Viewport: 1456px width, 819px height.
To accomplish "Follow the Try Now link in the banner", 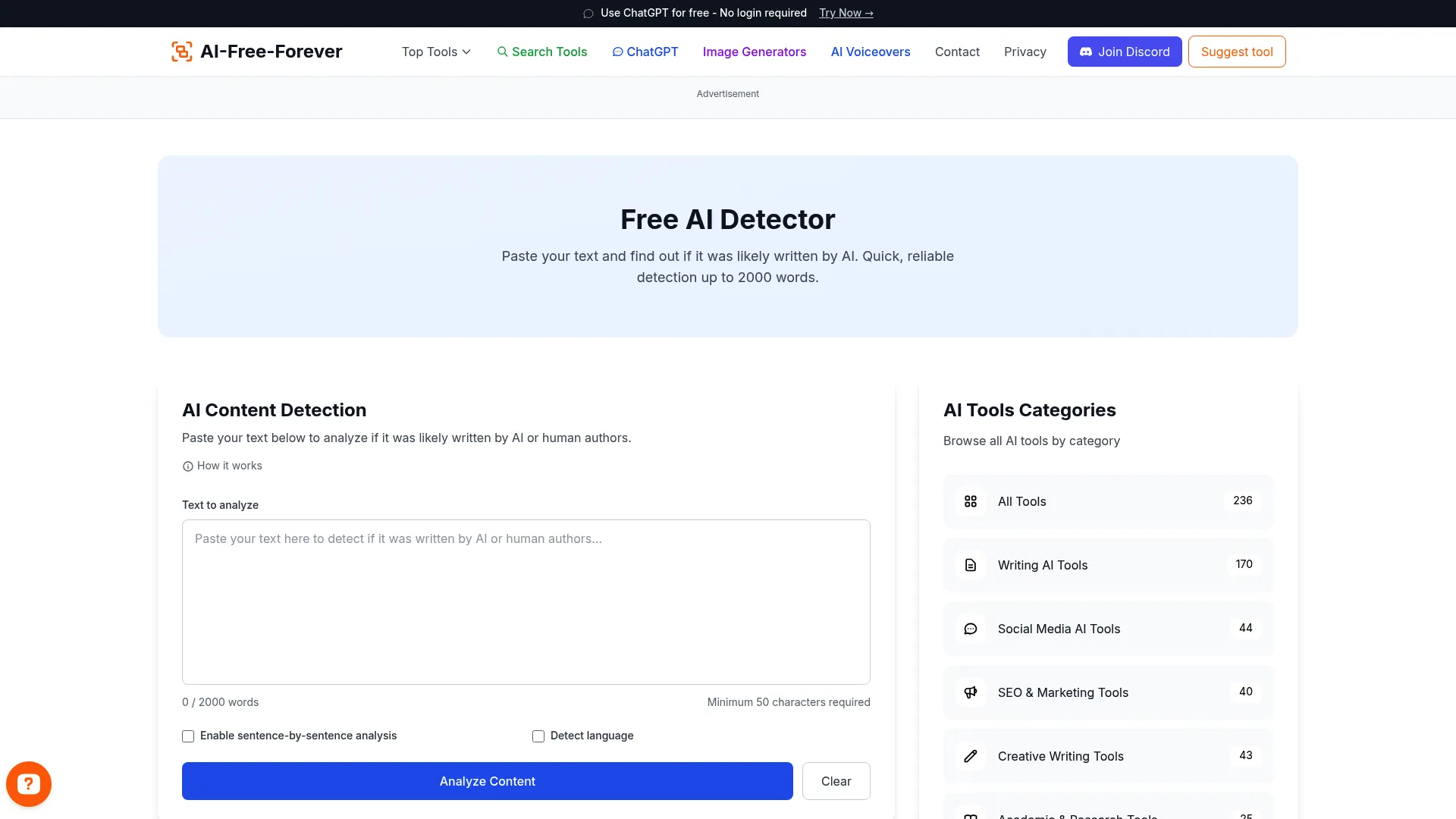I will (846, 13).
